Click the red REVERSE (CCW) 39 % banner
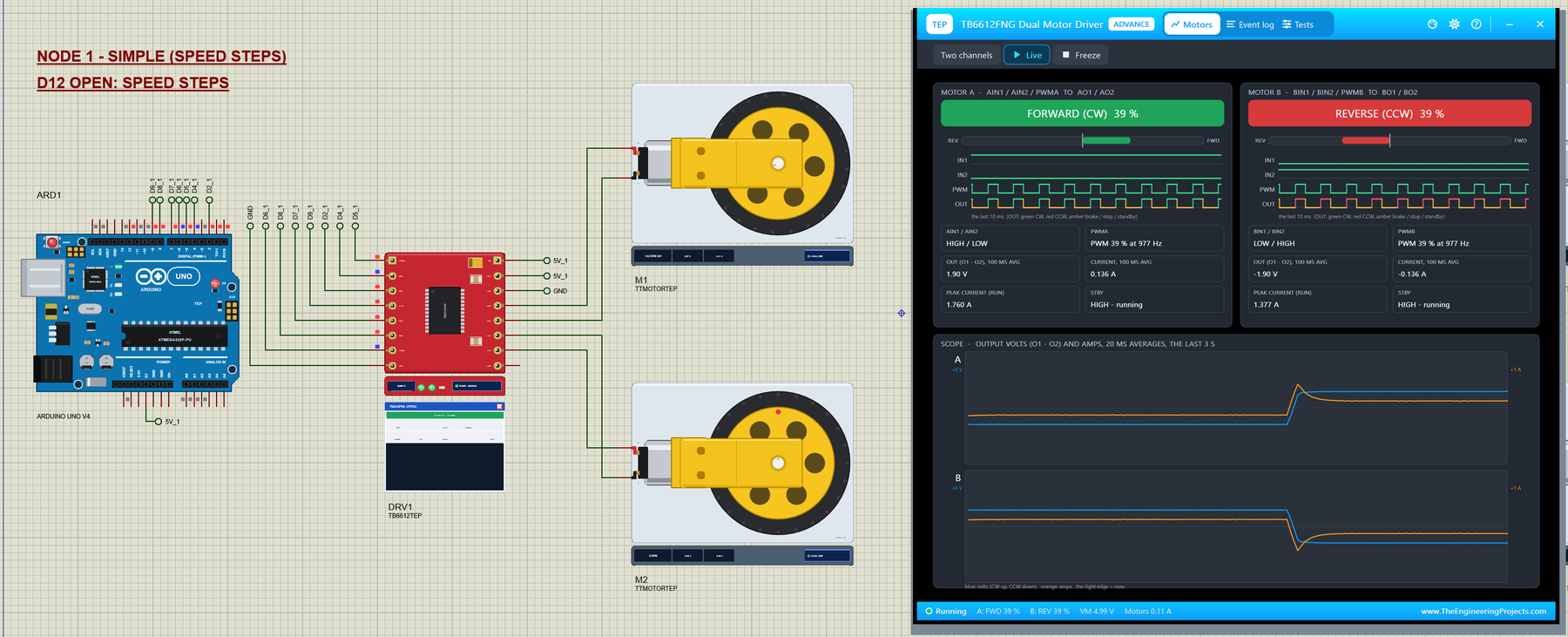1568x637 pixels. (x=1389, y=113)
